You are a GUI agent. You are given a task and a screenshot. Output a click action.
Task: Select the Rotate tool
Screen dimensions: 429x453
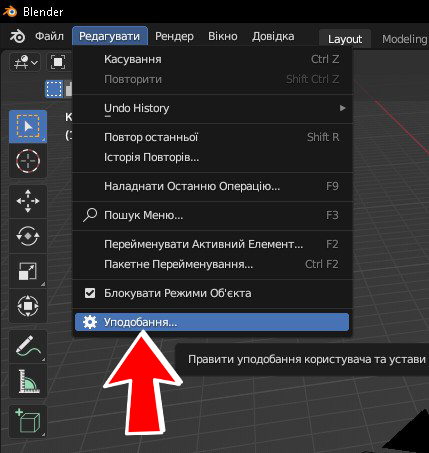[x=28, y=236]
